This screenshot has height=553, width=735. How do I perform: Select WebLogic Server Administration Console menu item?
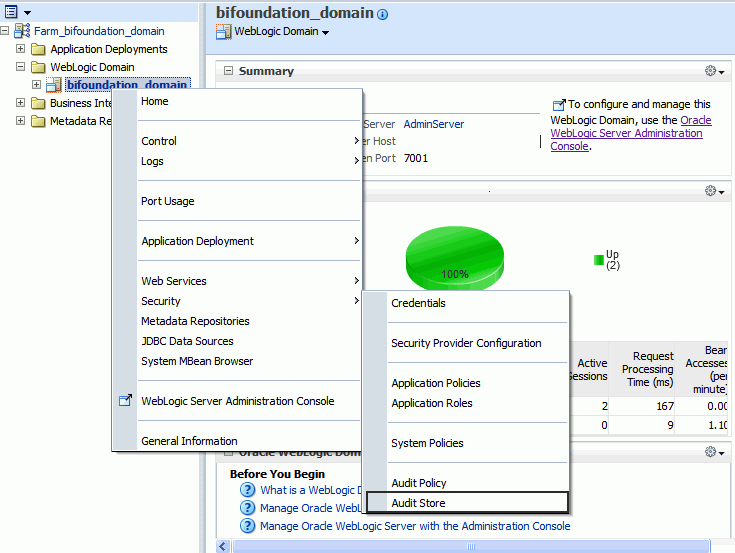(x=238, y=401)
